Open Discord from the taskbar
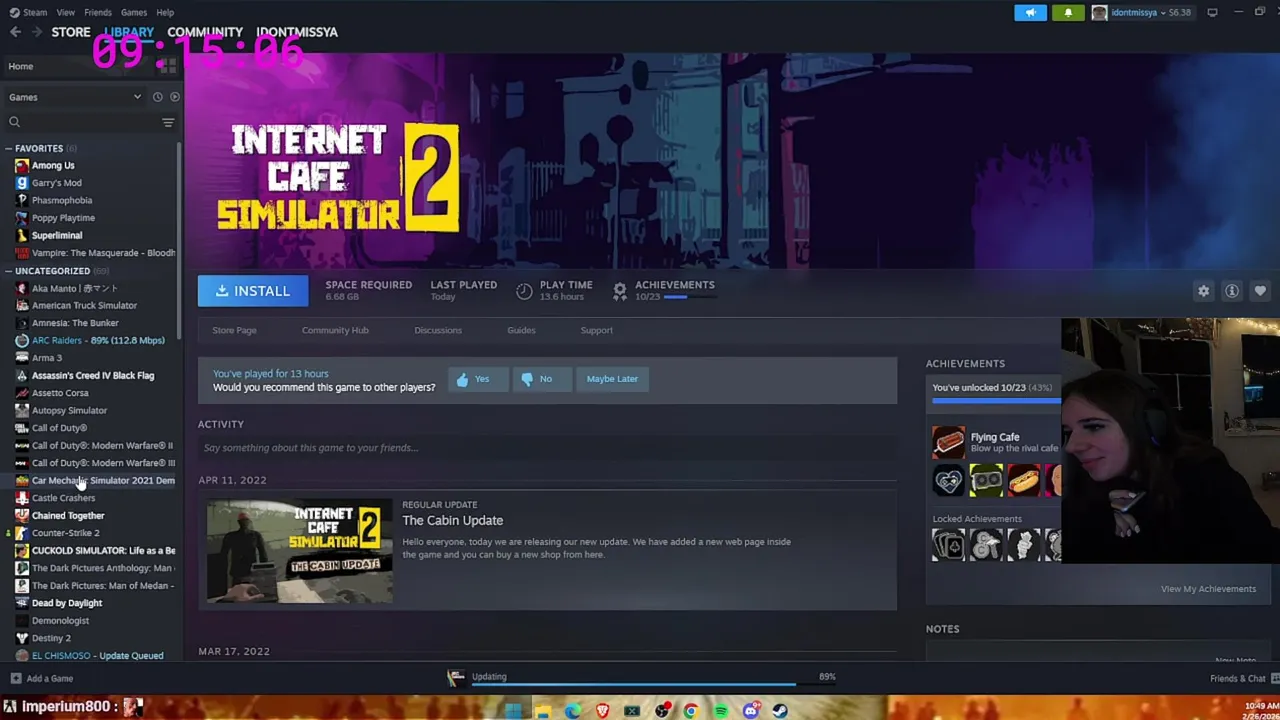The width and height of the screenshot is (1280, 720). tap(750, 711)
